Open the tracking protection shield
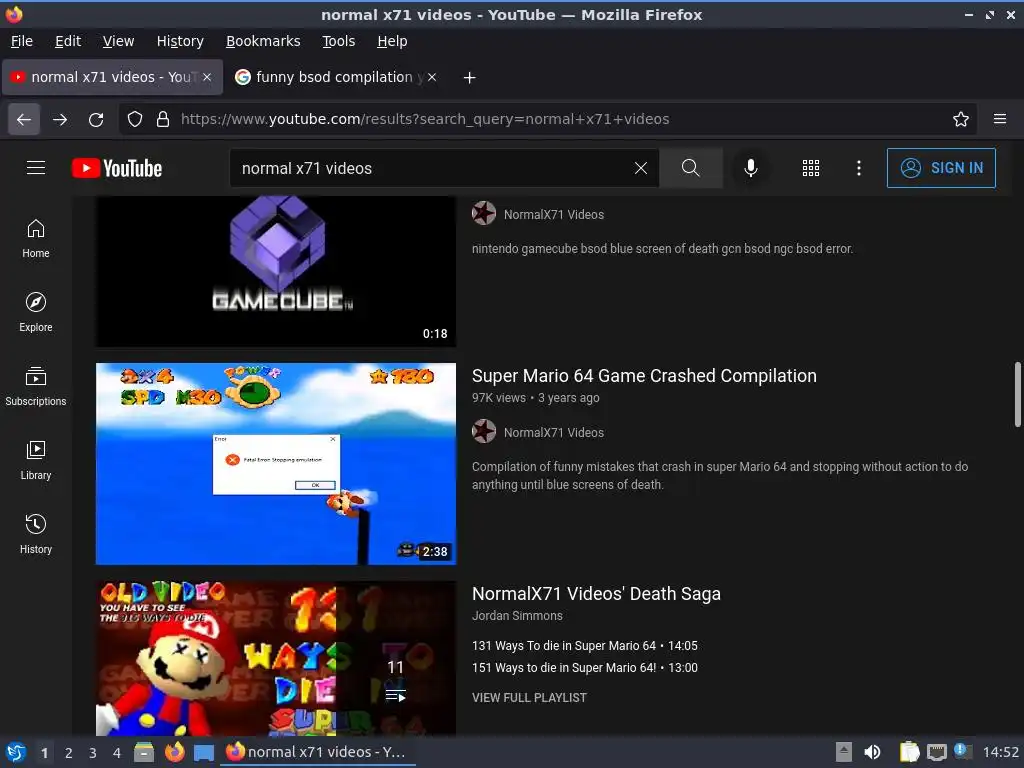 pos(135,119)
